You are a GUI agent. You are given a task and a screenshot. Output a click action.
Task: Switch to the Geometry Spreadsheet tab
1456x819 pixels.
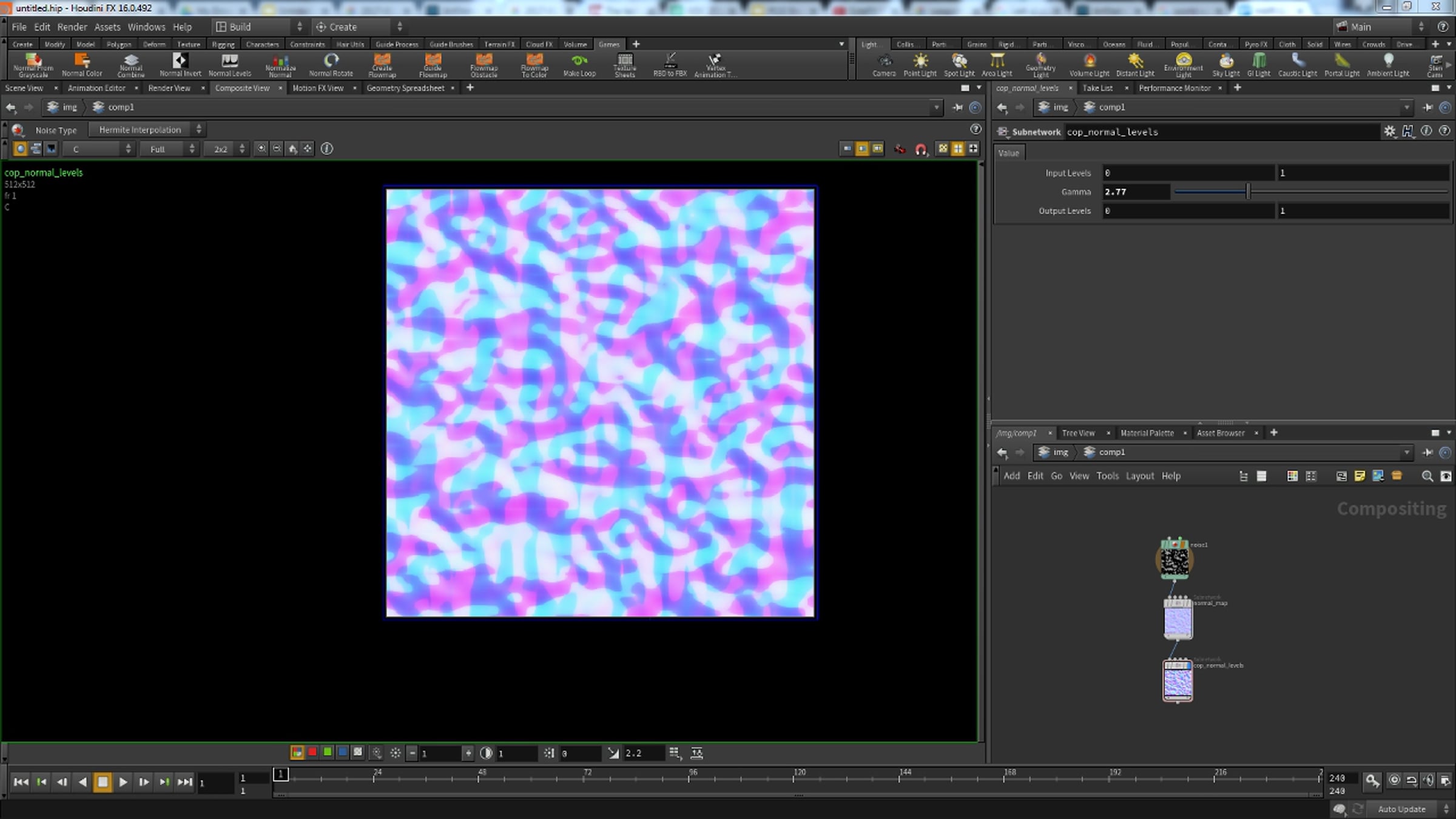405,88
